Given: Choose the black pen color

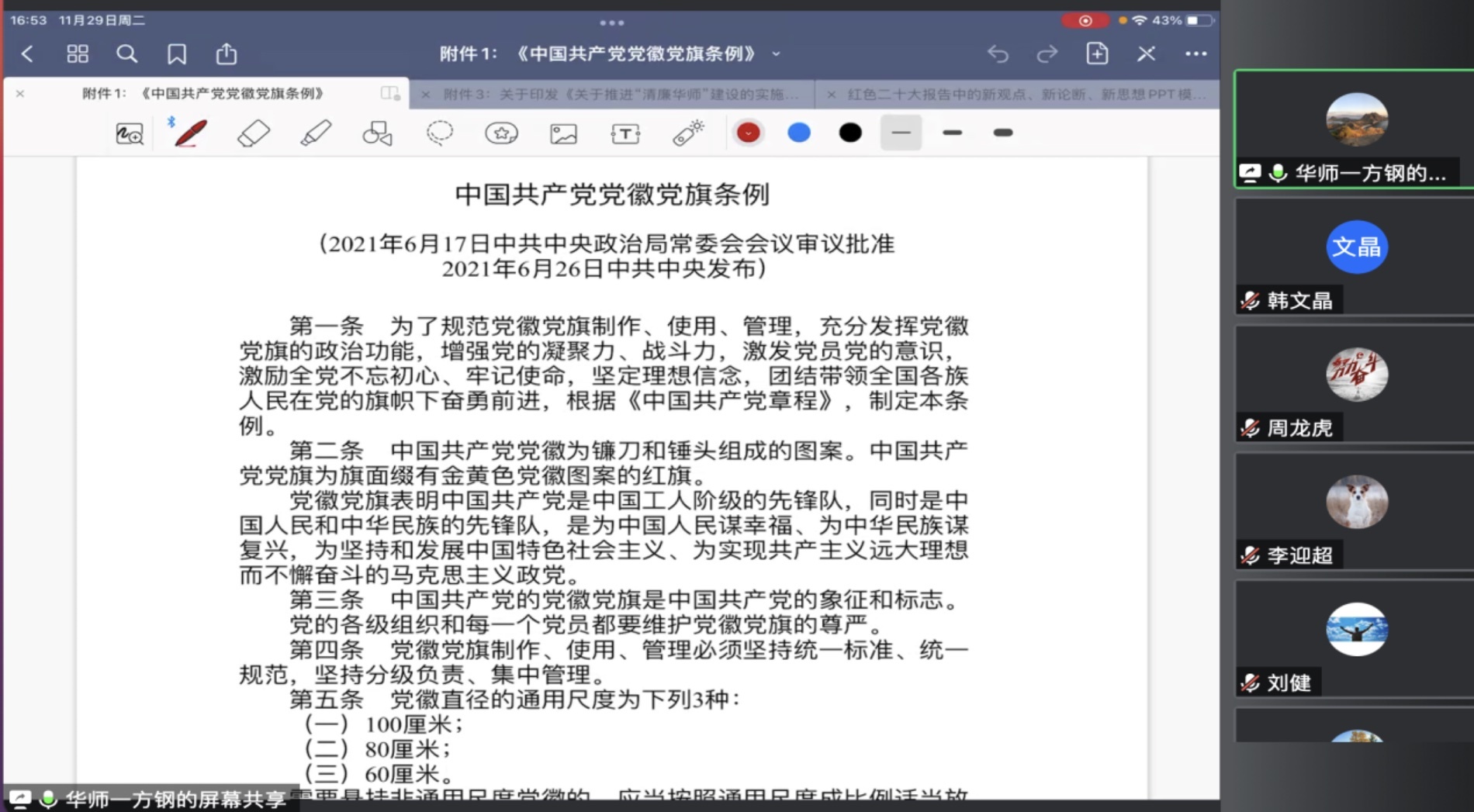Looking at the screenshot, I should click(850, 133).
